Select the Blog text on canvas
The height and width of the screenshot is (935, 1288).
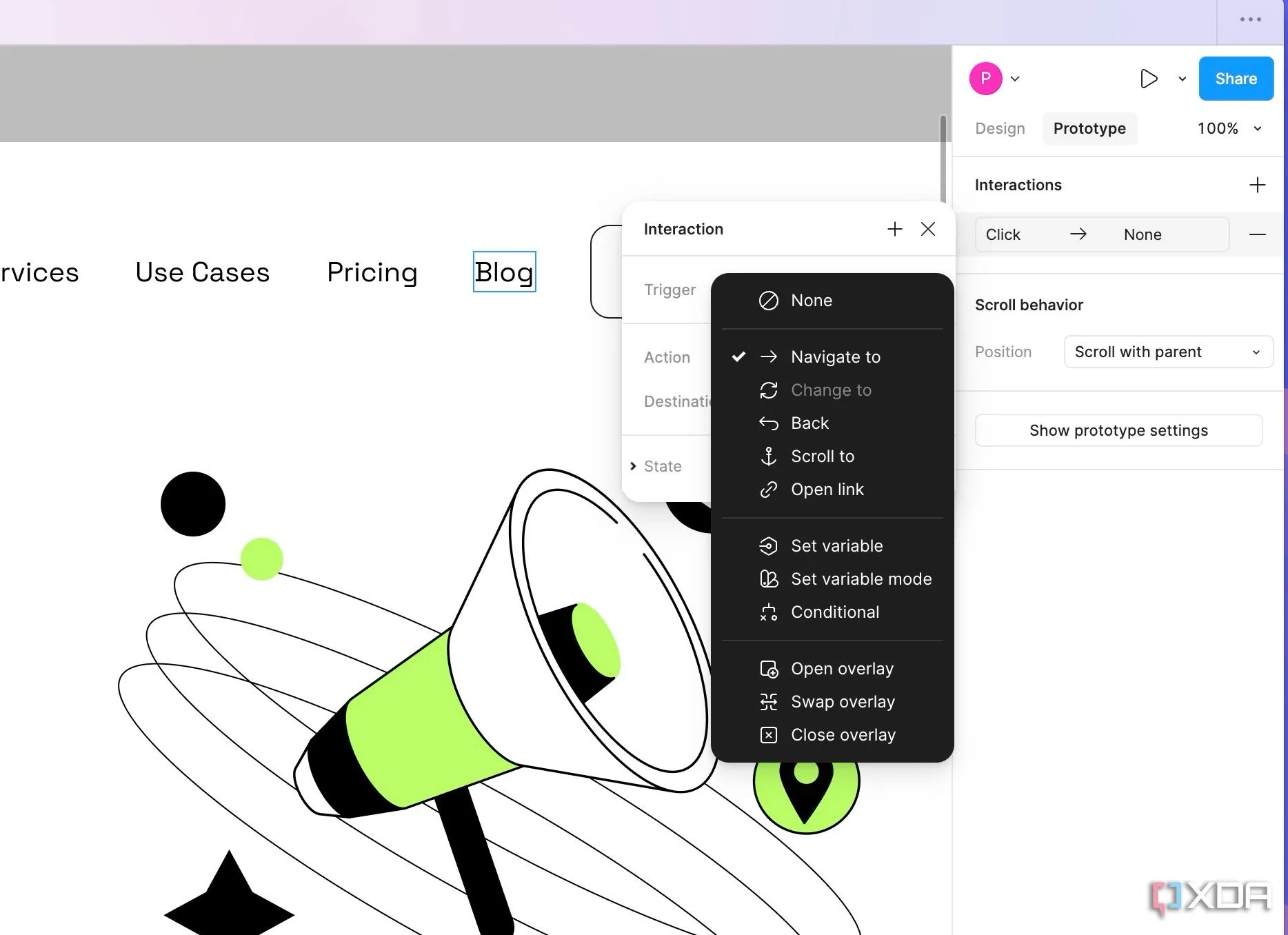click(x=504, y=272)
